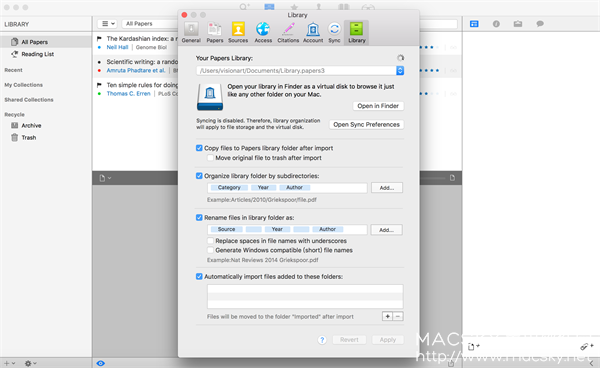The width and height of the screenshot is (600, 368).
Task: Select the Year token in subdirectories field
Action: 263,187
